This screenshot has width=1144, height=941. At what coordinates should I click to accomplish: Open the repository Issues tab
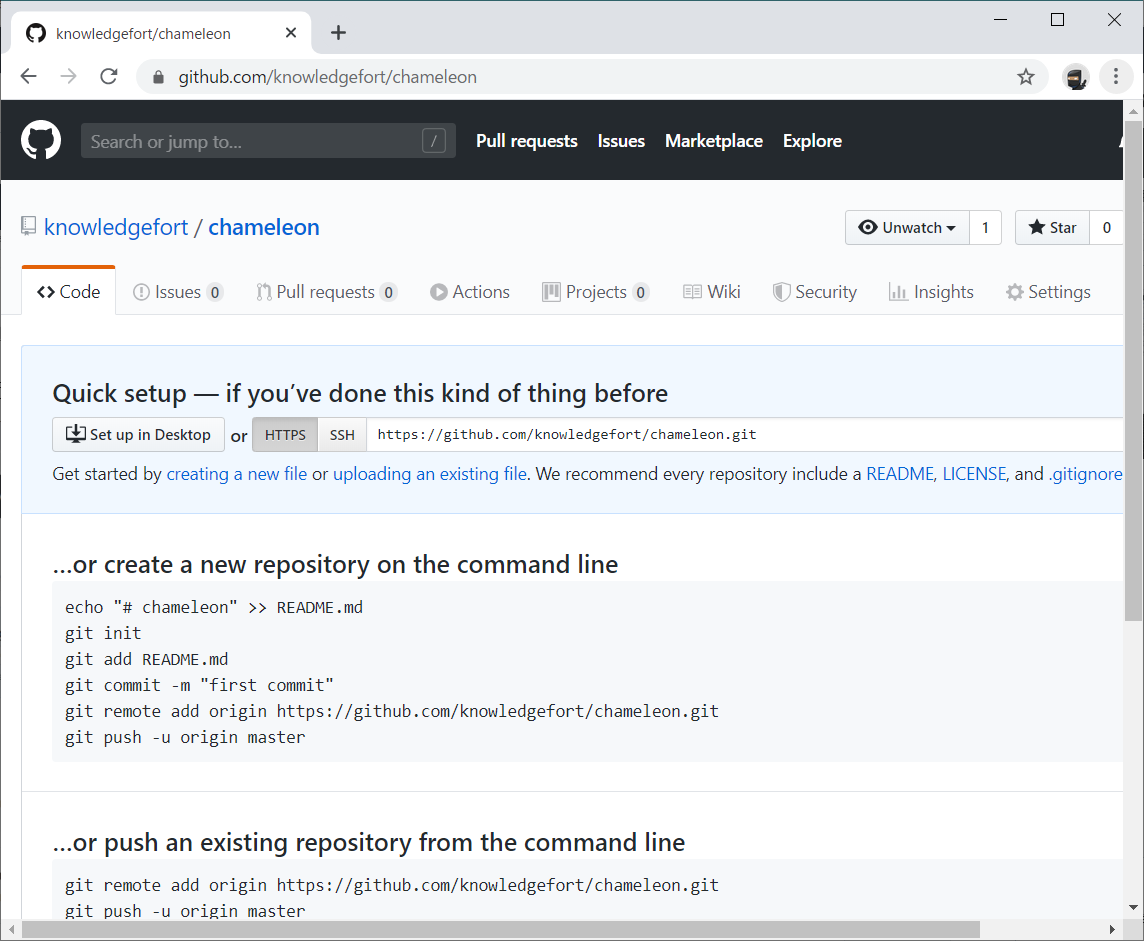178,292
